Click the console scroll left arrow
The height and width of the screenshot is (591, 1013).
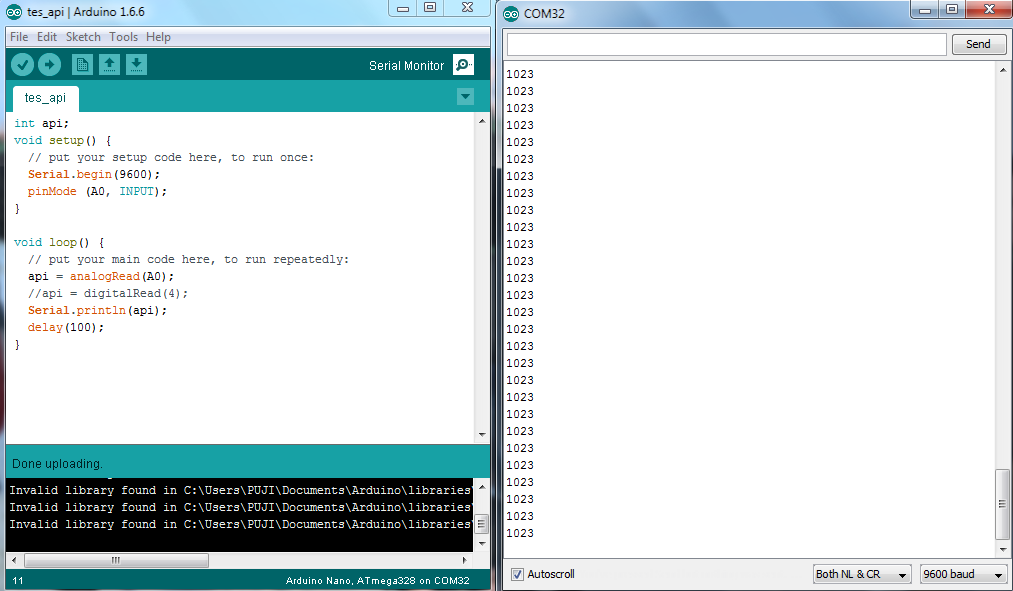[14, 560]
